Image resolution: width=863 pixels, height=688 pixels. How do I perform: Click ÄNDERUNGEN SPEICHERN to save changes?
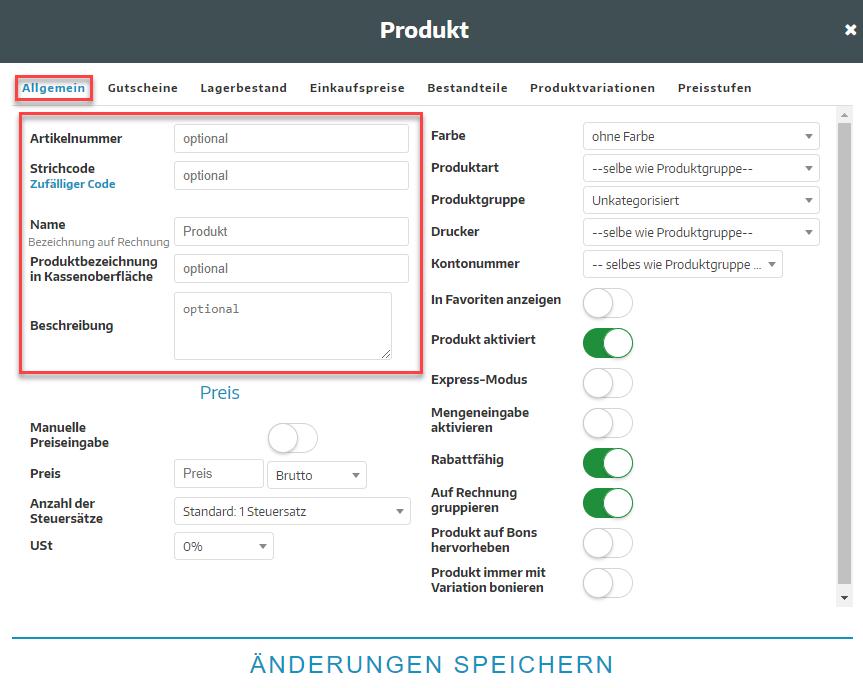(x=432, y=664)
